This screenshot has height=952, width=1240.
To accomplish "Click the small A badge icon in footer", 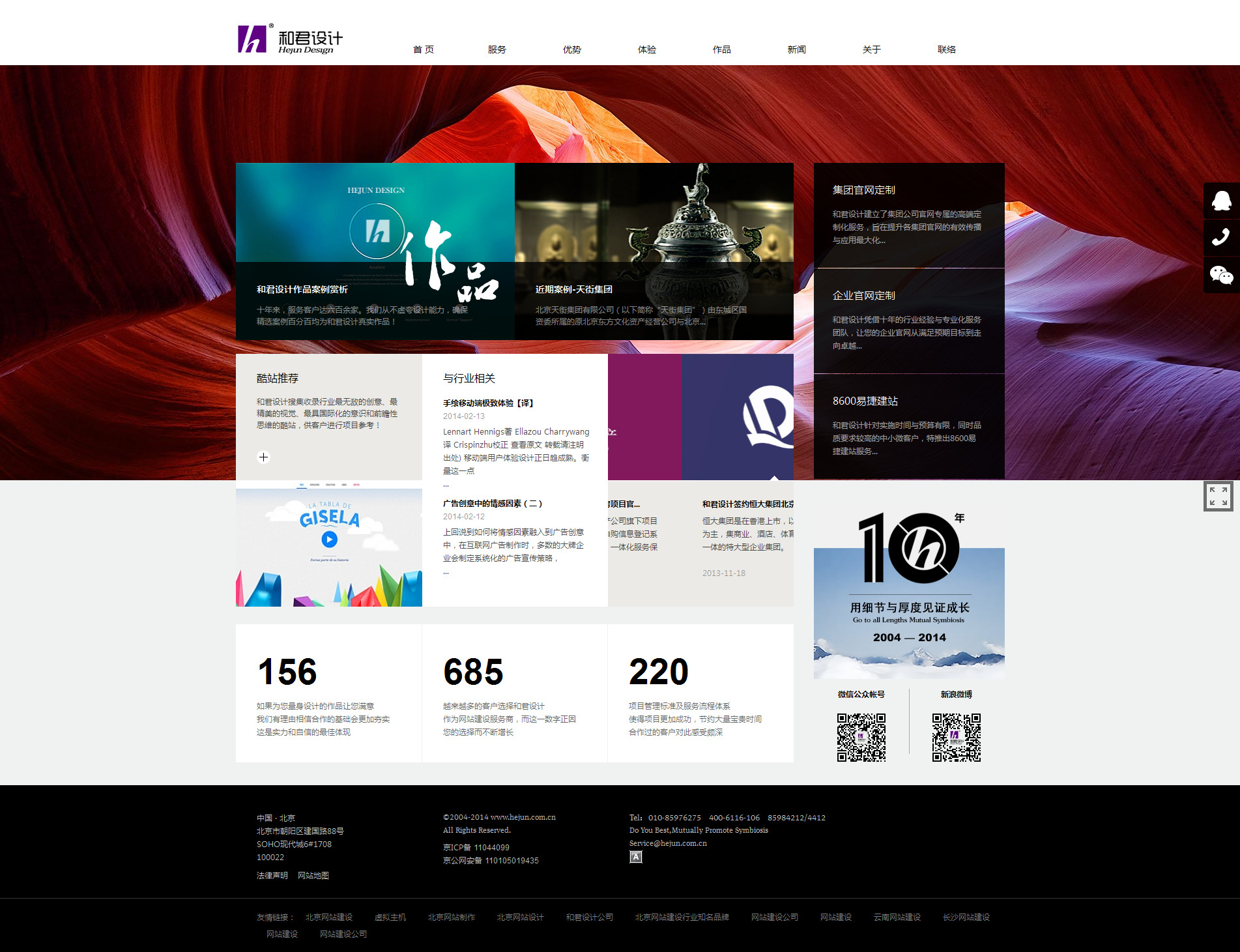I will pyautogui.click(x=635, y=858).
